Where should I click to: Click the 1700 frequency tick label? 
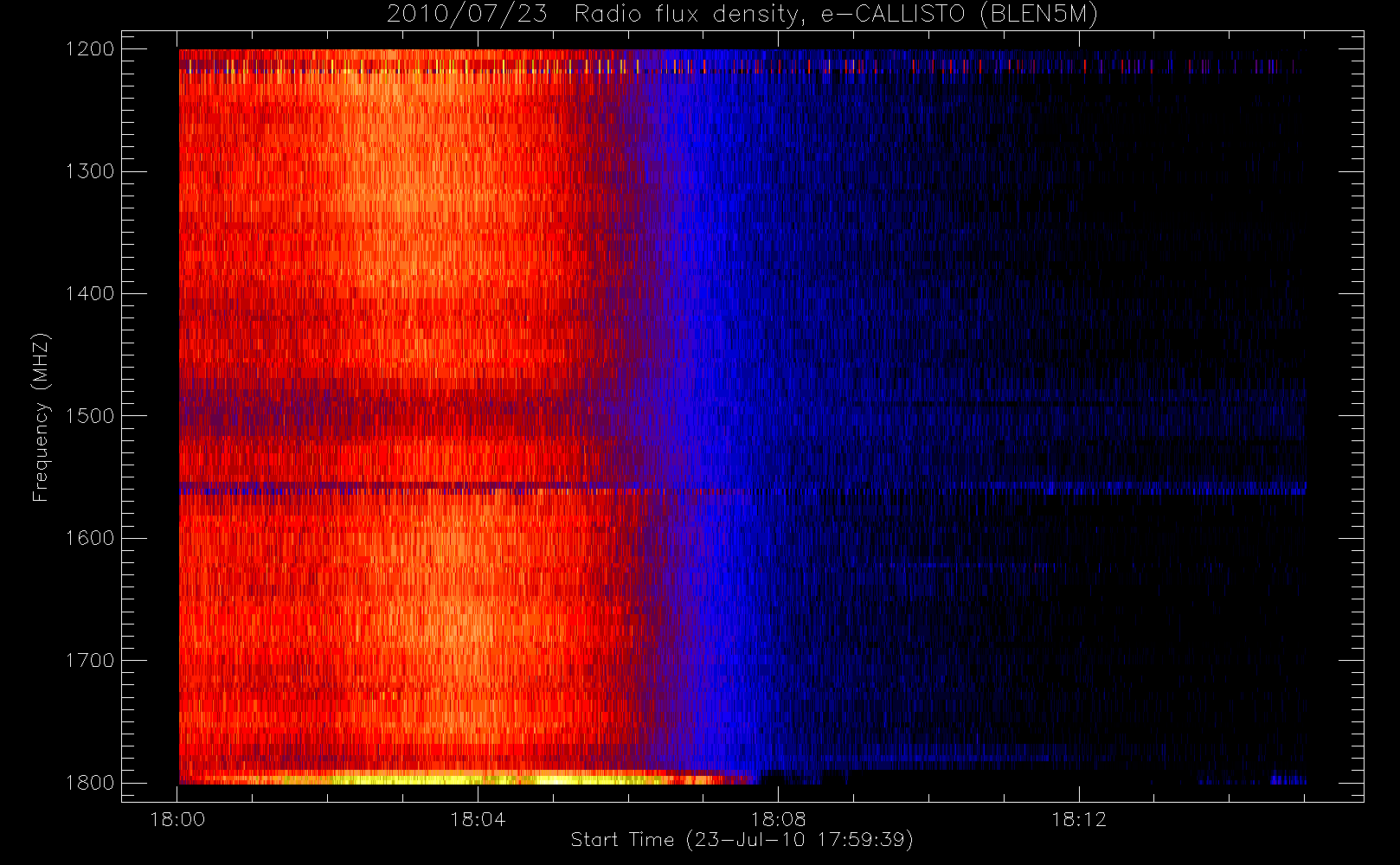tap(90, 661)
